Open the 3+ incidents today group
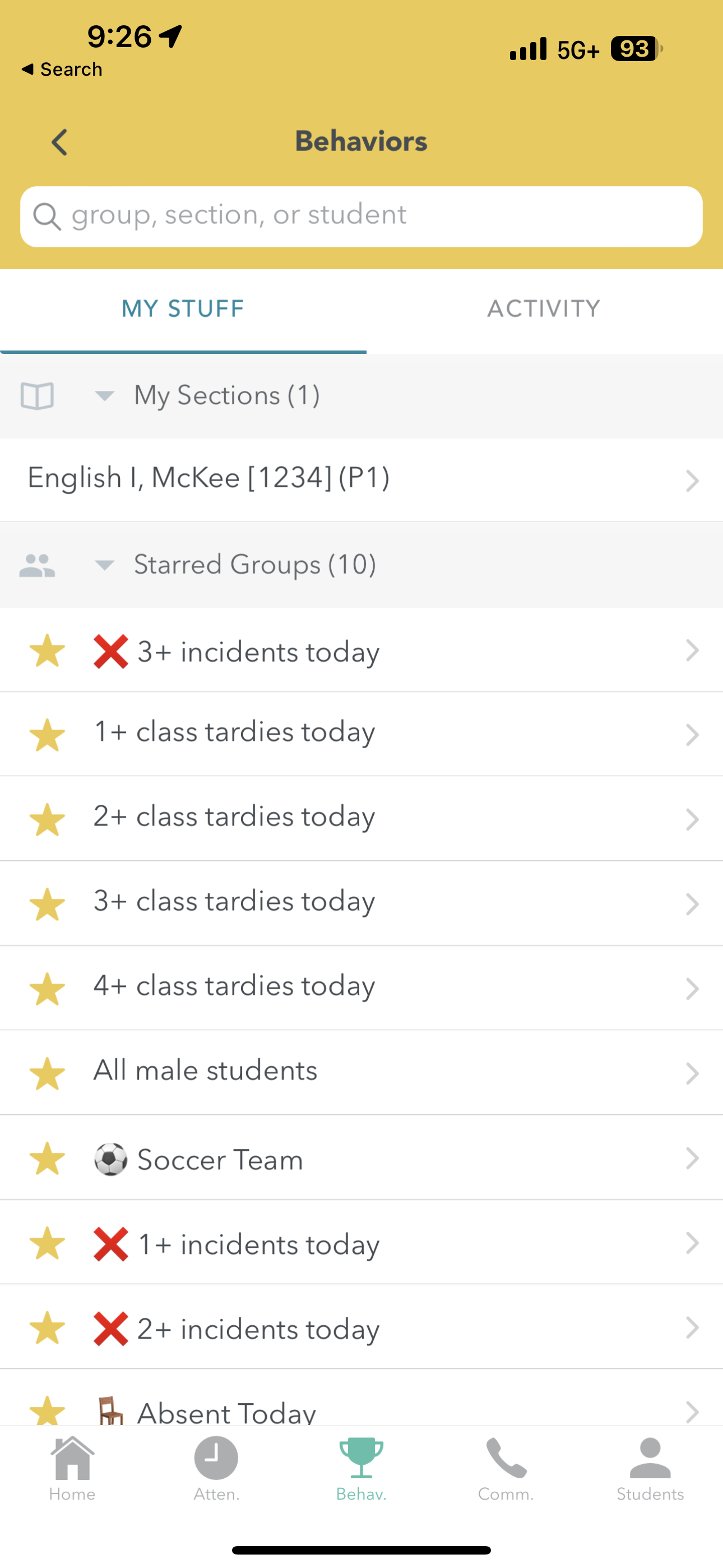The image size is (723, 1568). pos(258,652)
